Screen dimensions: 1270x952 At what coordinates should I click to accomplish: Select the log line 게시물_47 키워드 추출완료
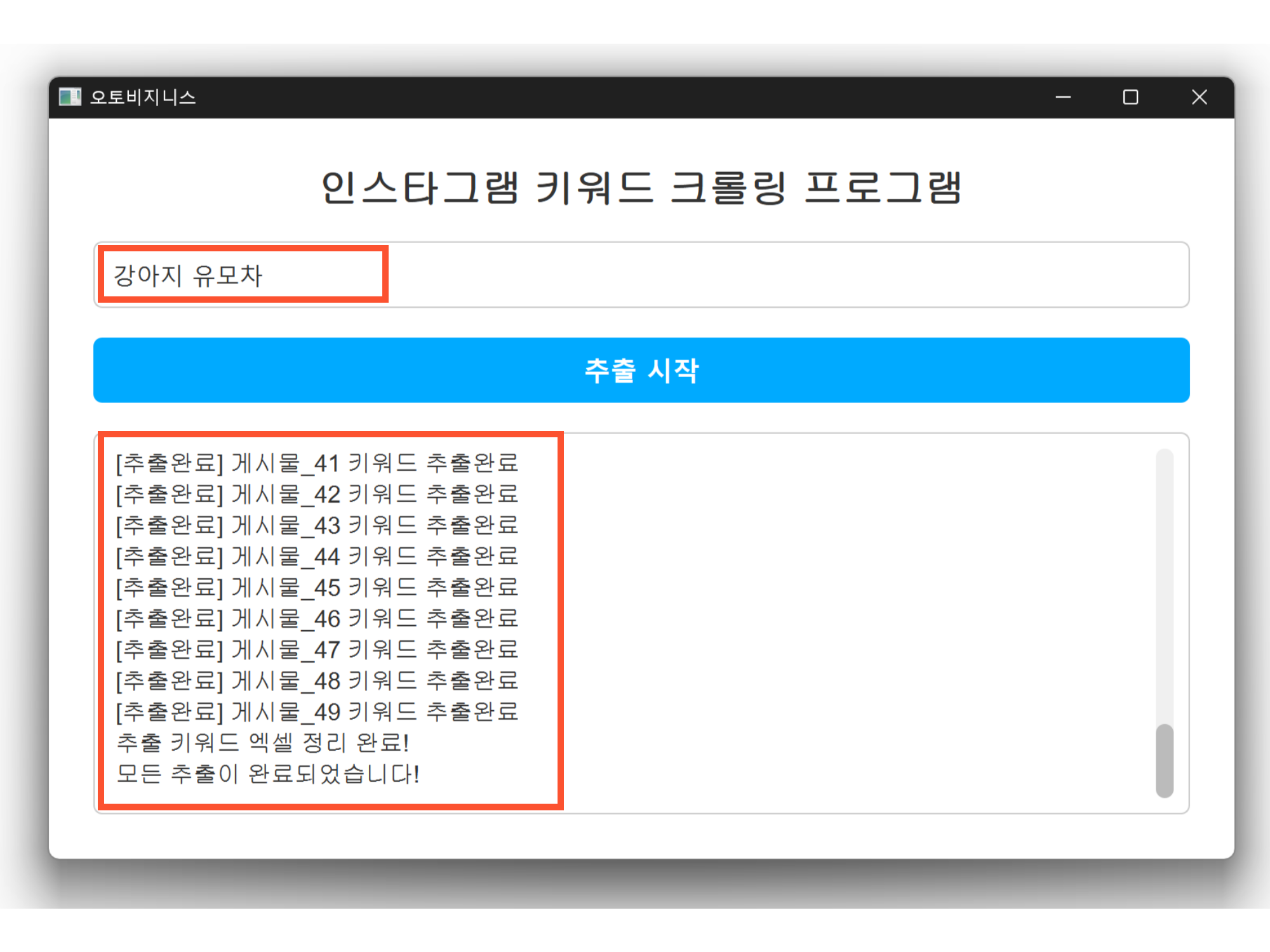(317, 650)
